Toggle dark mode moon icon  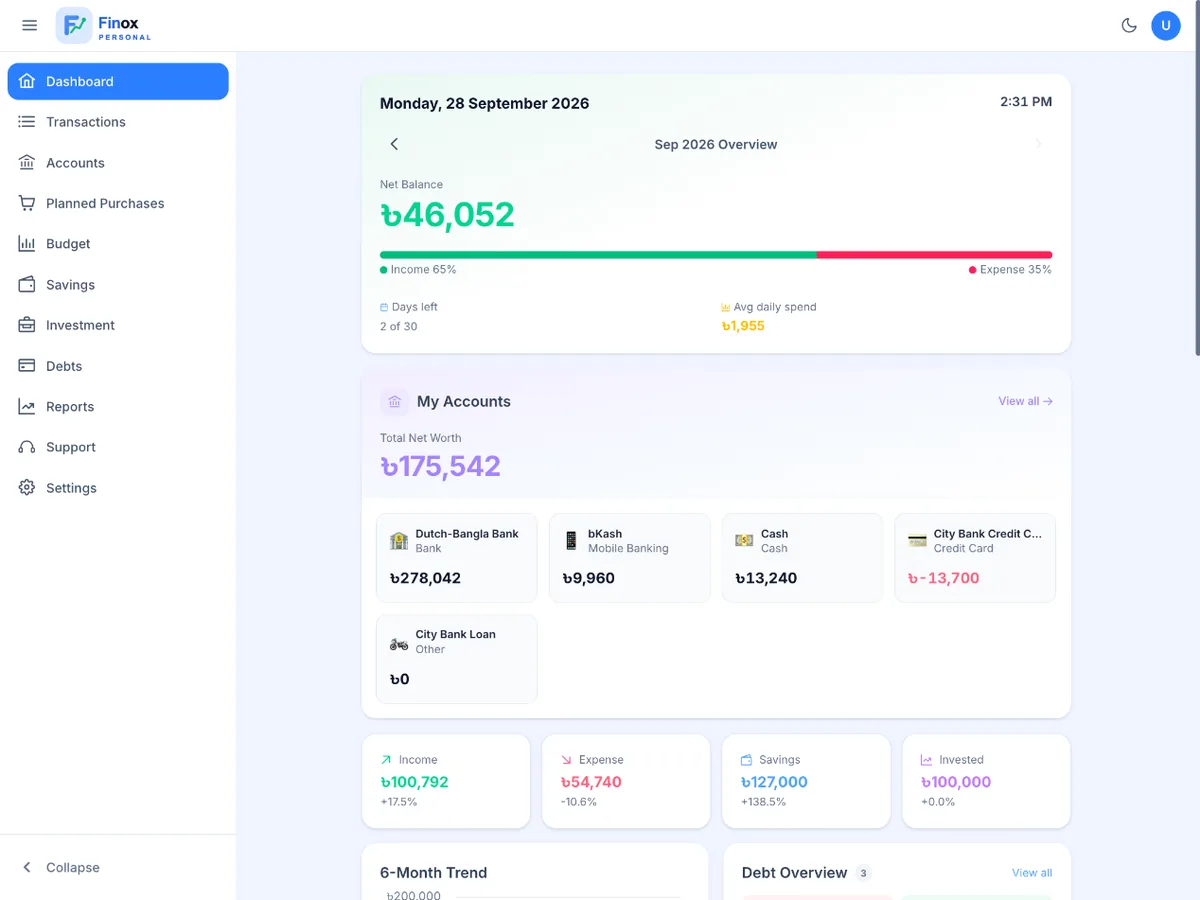coord(1129,25)
